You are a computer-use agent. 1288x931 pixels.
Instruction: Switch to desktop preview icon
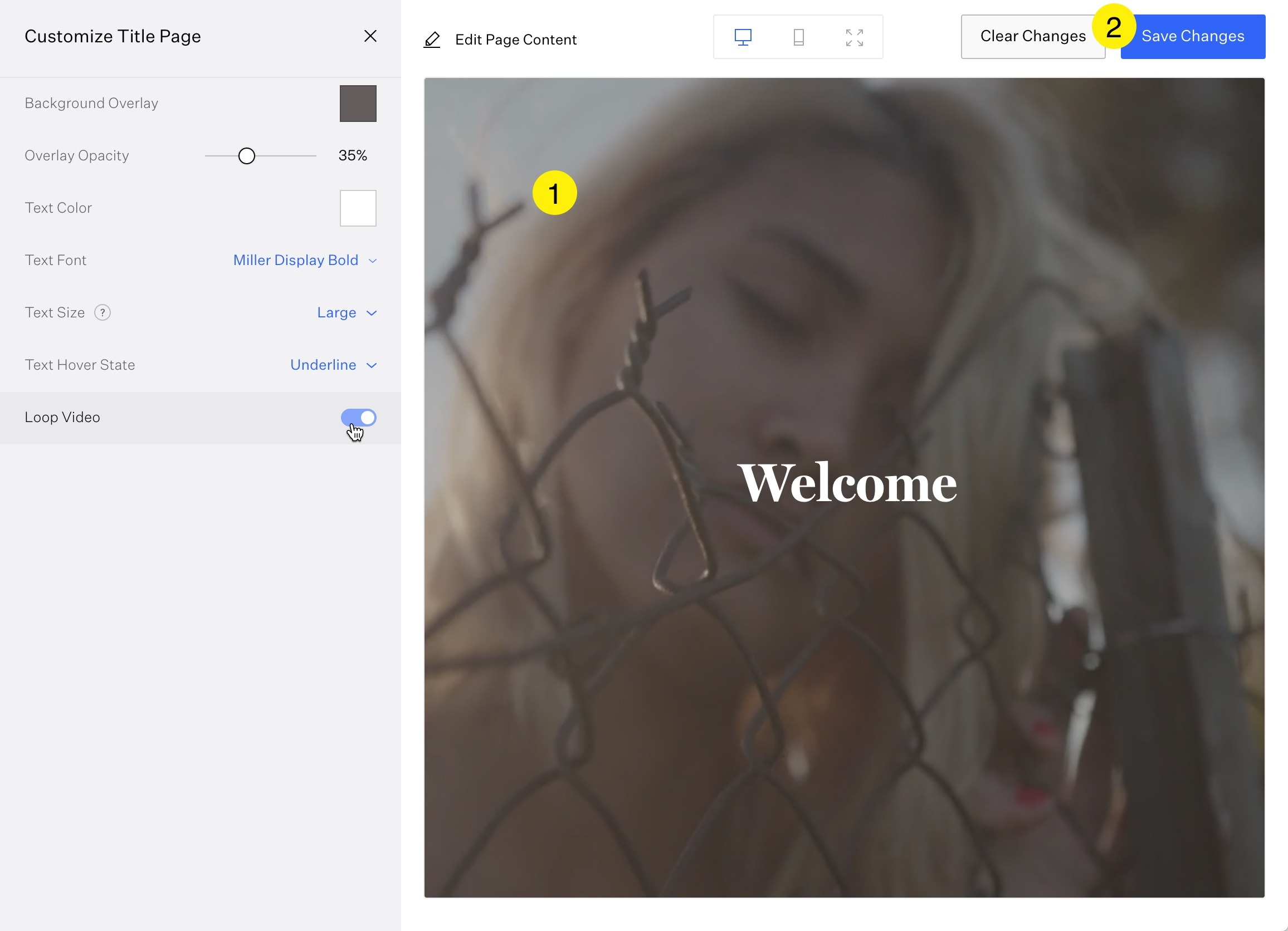pyautogui.click(x=743, y=37)
